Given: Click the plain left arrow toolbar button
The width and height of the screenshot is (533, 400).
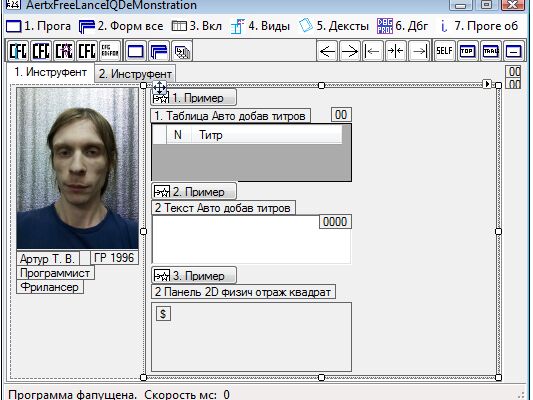Looking at the screenshot, I should [327, 51].
